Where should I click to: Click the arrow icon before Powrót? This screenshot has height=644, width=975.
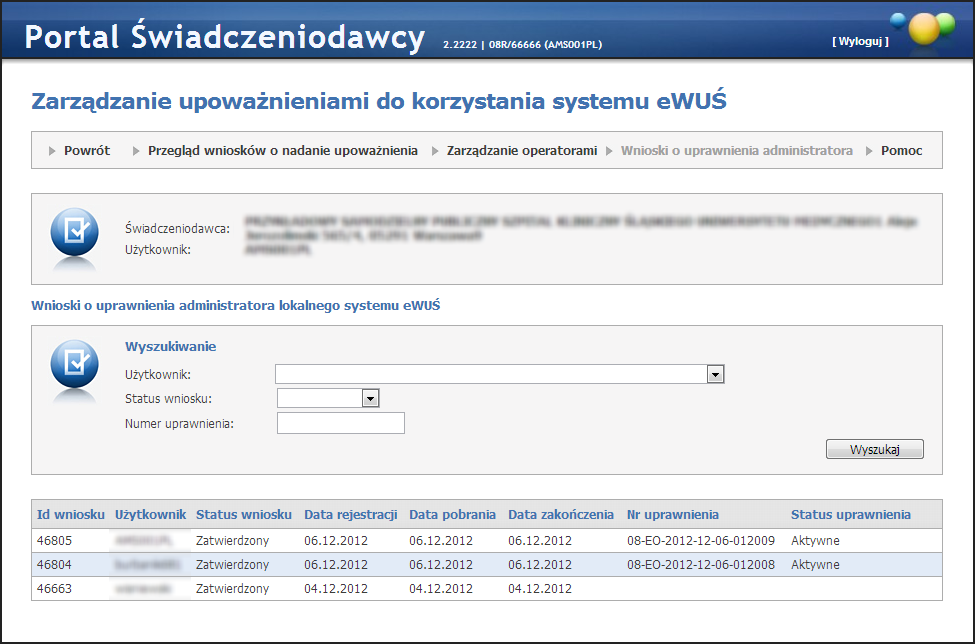(x=53, y=151)
